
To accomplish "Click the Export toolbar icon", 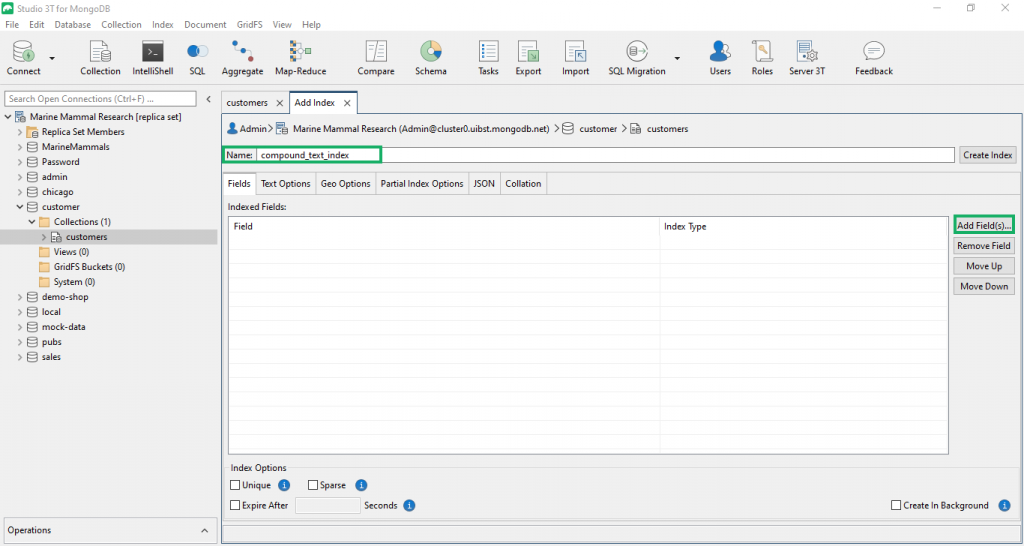I will 528,57.
